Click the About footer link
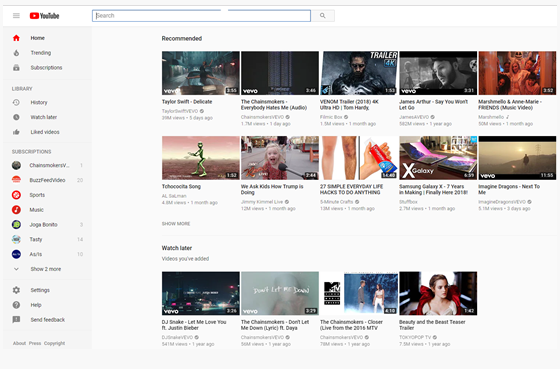This screenshot has width=560, height=369. coord(19,343)
